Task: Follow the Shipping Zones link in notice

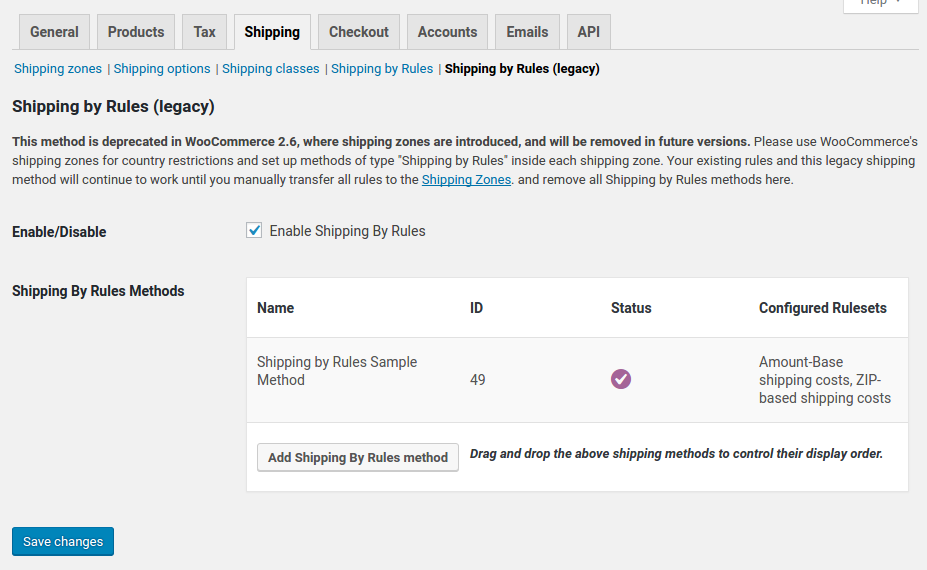Action: [x=466, y=180]
